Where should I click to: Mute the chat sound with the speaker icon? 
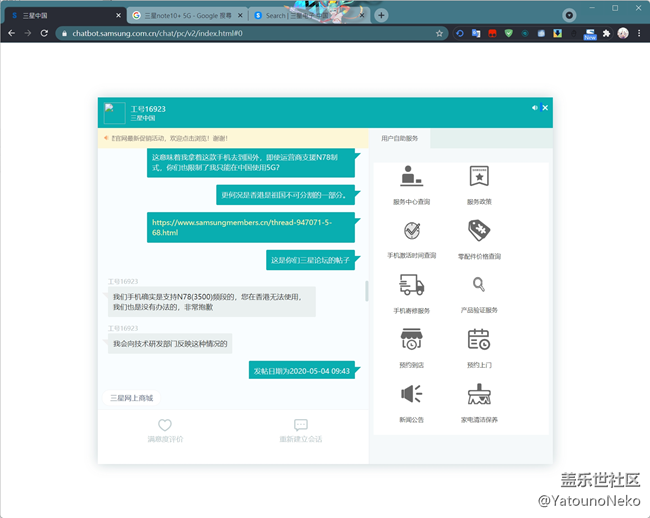(x=534, y=108)
